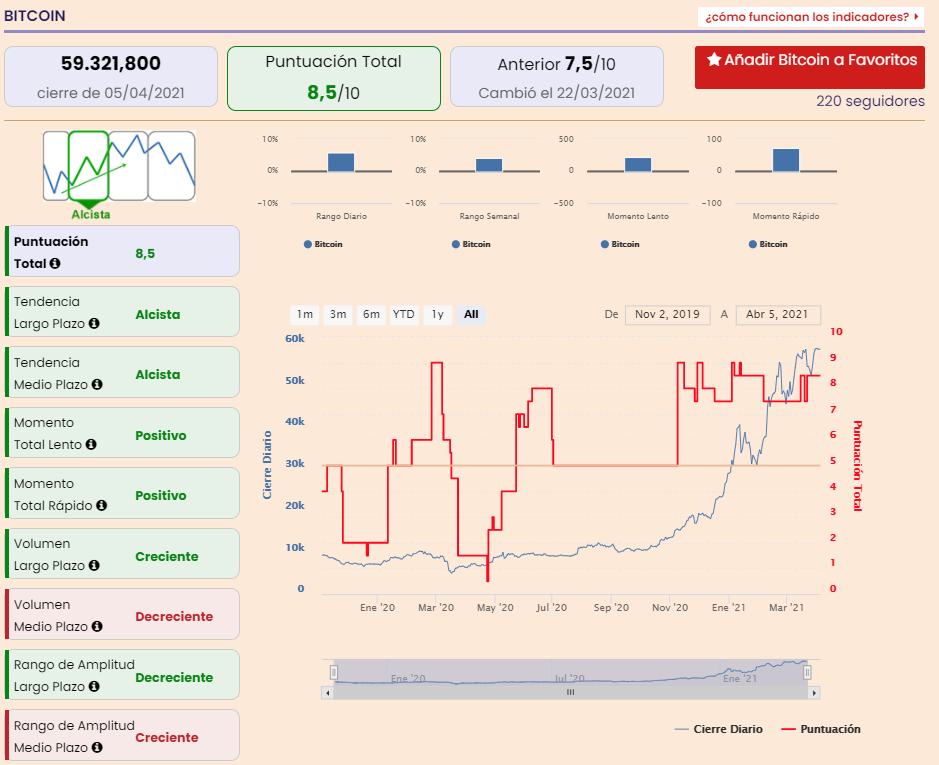Image resolution: width=939 pixels, height=765 pixels.
Task: Click Positivo value of Momento Total Lento
Action: pyautogui.click(x=160, y=436)
